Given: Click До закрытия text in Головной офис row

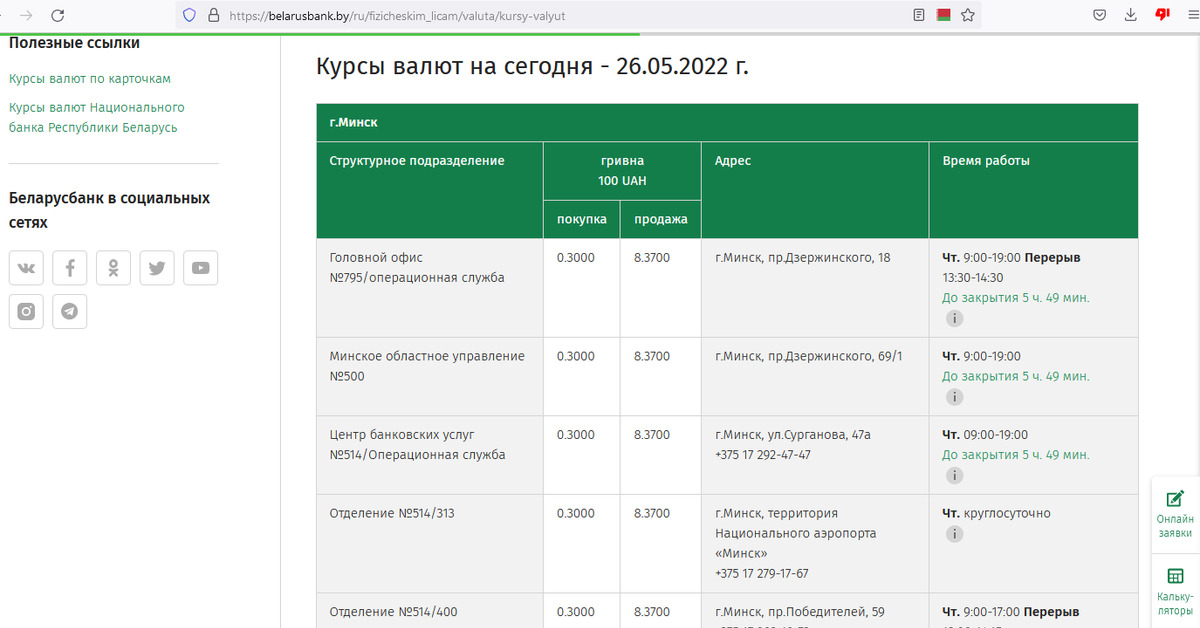Looking at the screenshot, I should [x=1016, y=298].
